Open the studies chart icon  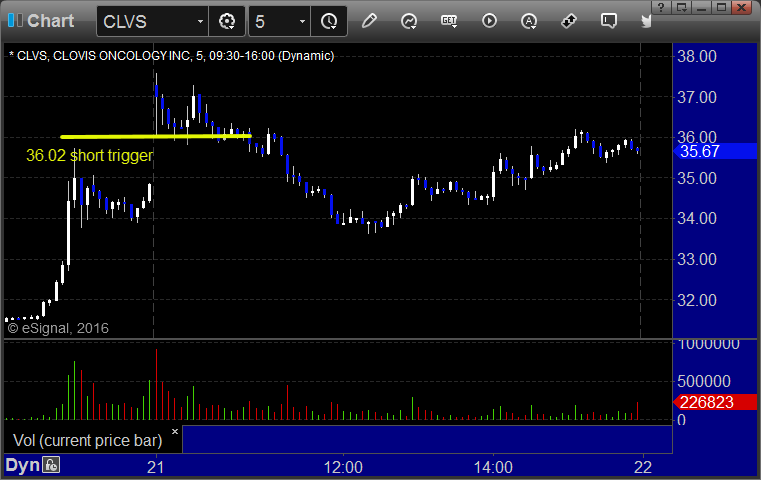point(409,21)
